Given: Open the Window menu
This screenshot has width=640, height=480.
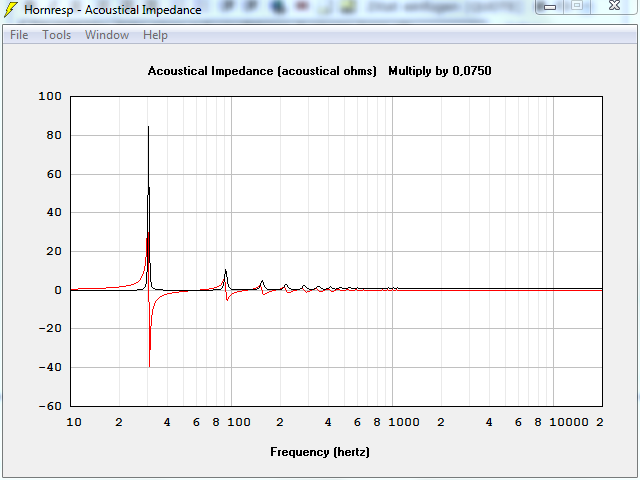Looking at the screenshot, I should (107, 35).
